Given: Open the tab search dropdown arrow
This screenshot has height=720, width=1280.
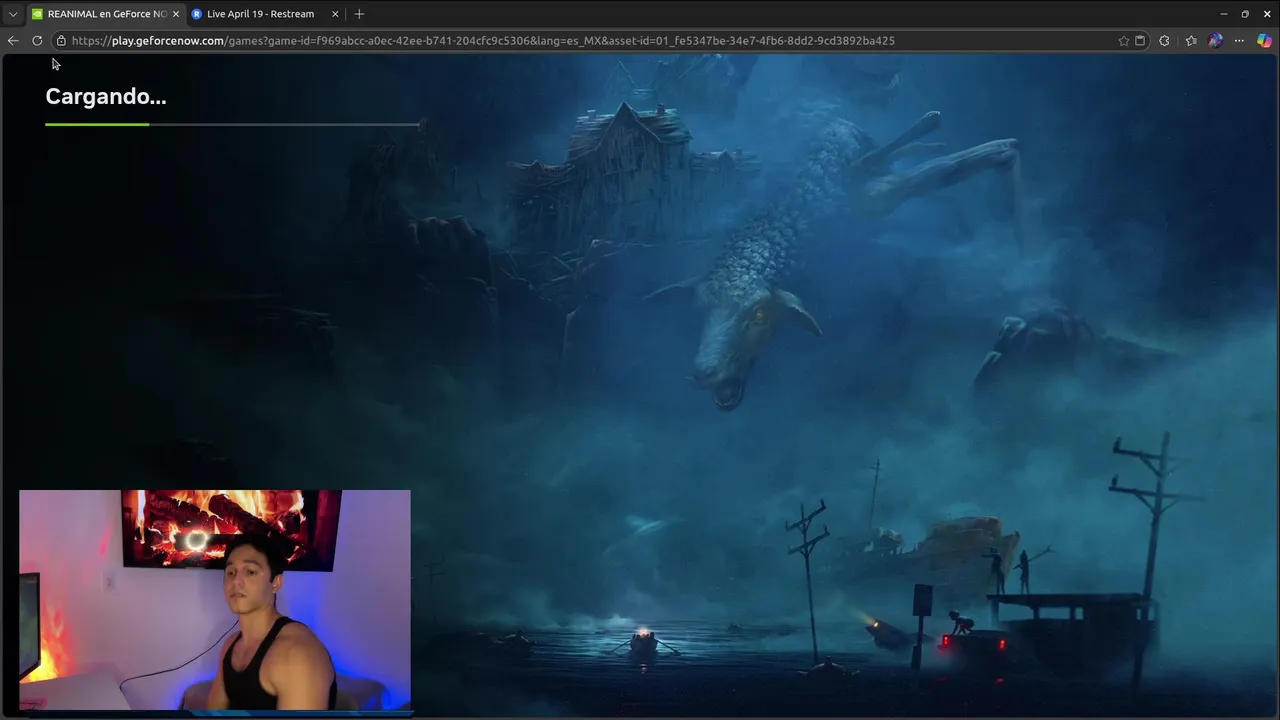Looking at the screenshot, I should click(13, 14).
